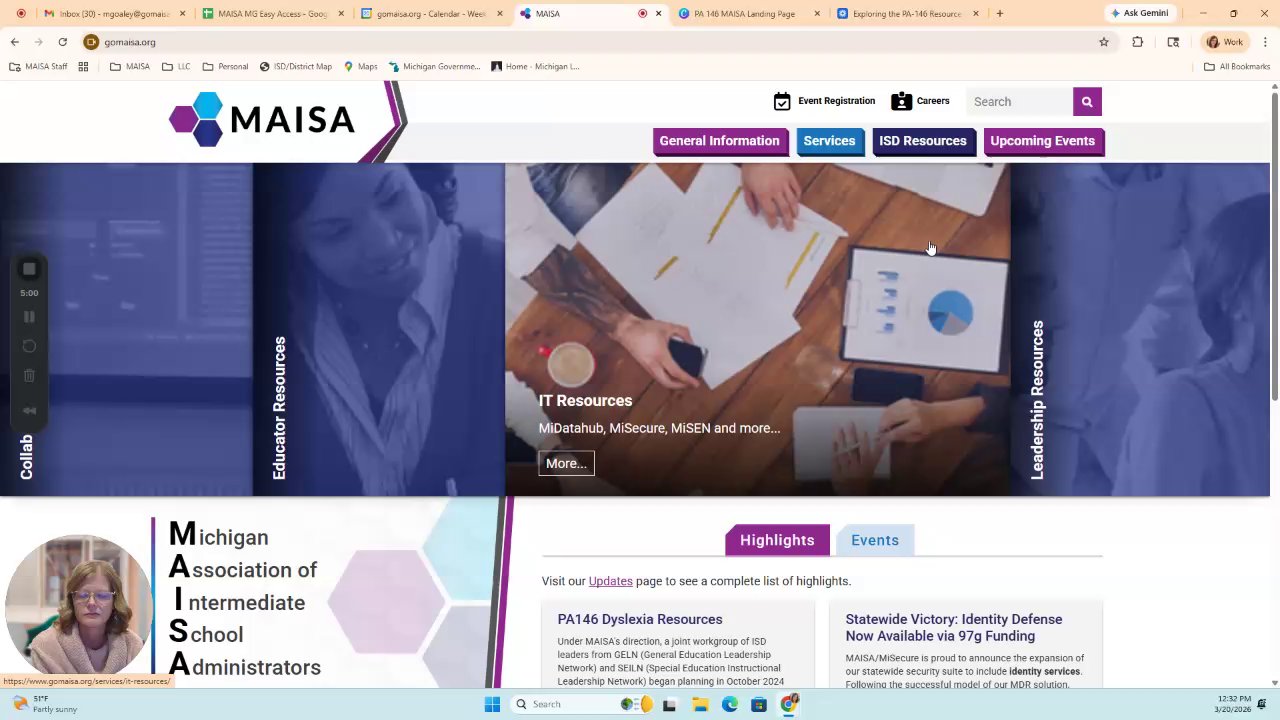Viewport: 1280px width, 720px height.
Task: Open a new browser tab
Action: 999,13
